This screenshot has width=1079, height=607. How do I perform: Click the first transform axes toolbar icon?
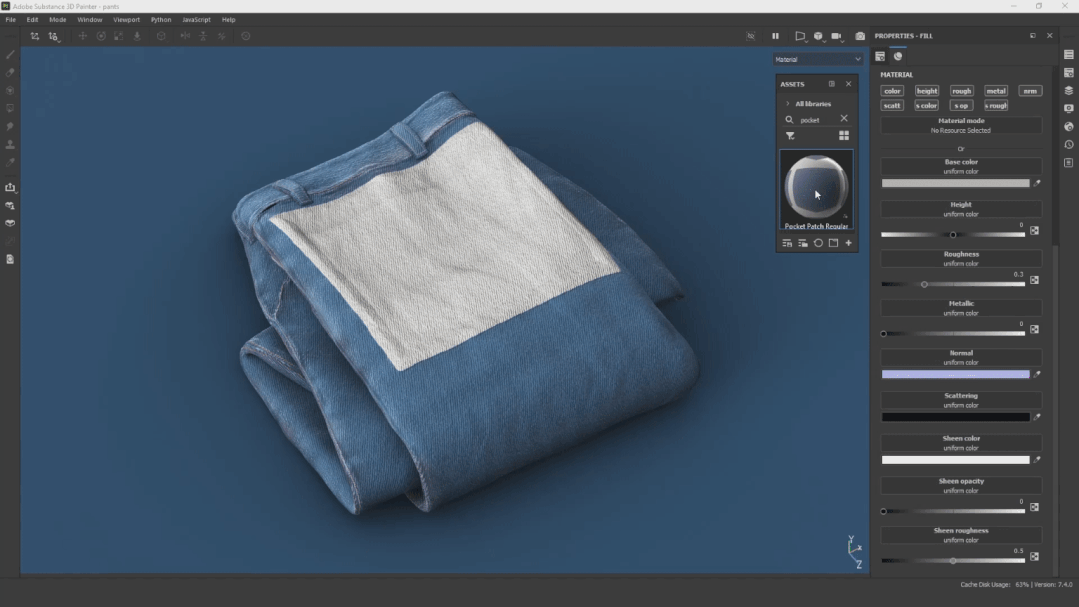point(34,36)
